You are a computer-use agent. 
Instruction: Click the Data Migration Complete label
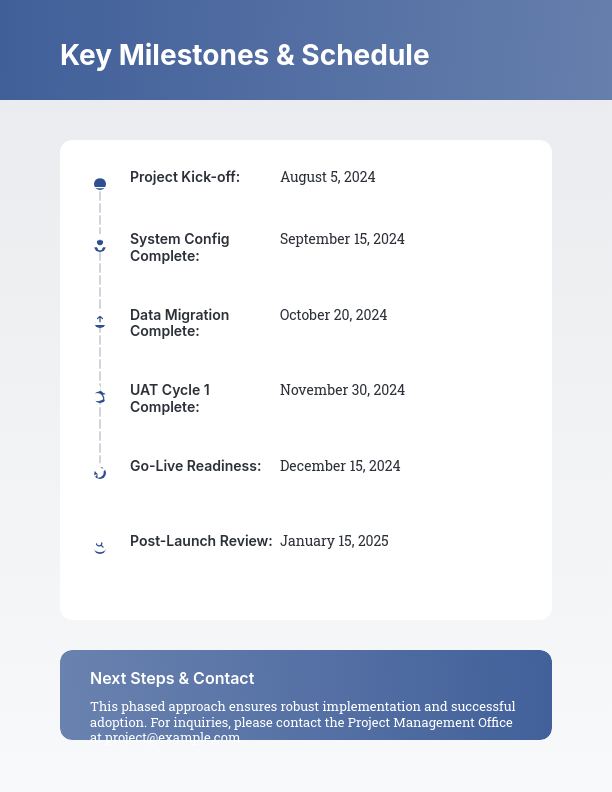point(180,323)
